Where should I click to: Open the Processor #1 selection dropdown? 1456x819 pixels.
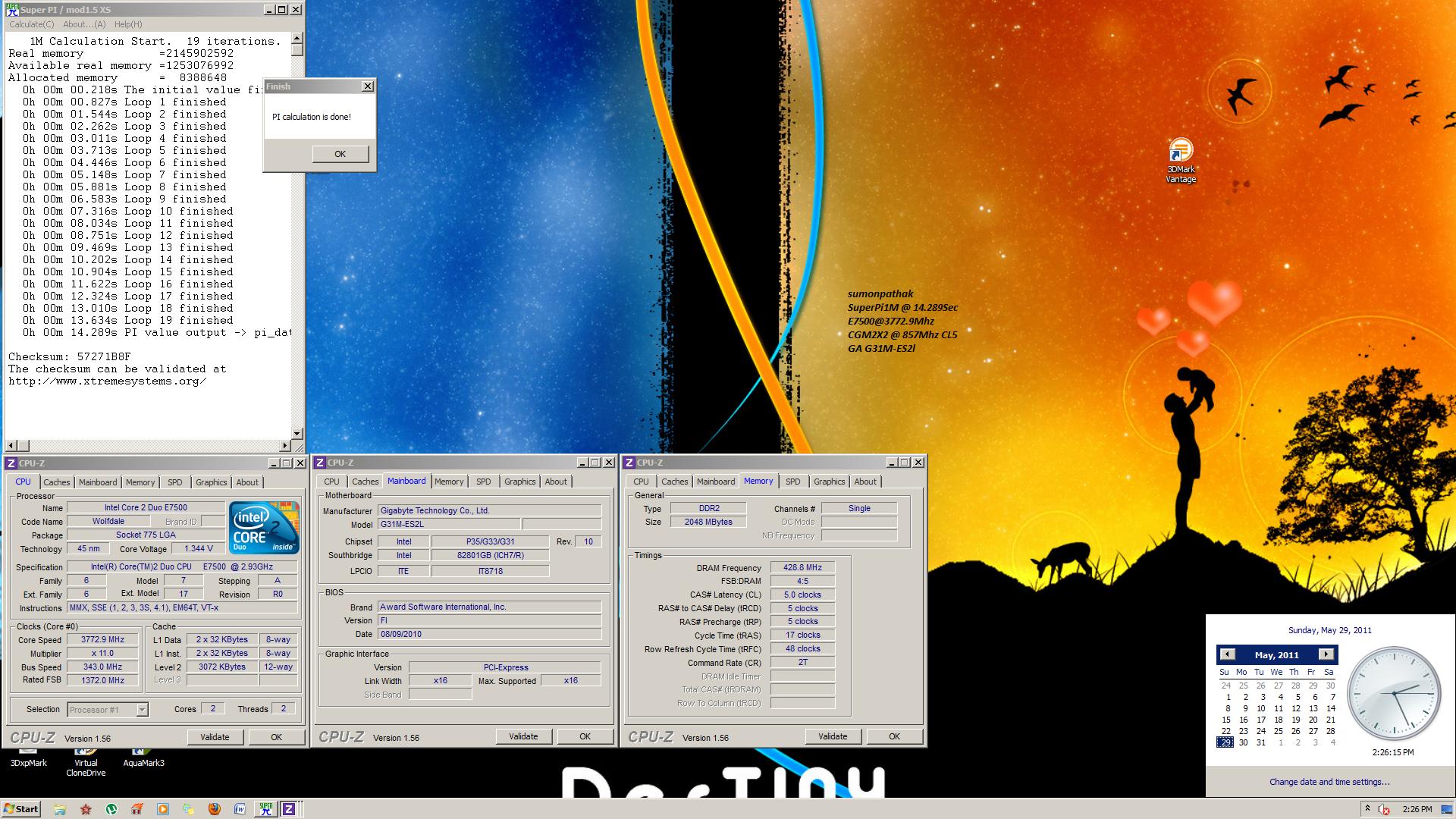pos(141,710)
